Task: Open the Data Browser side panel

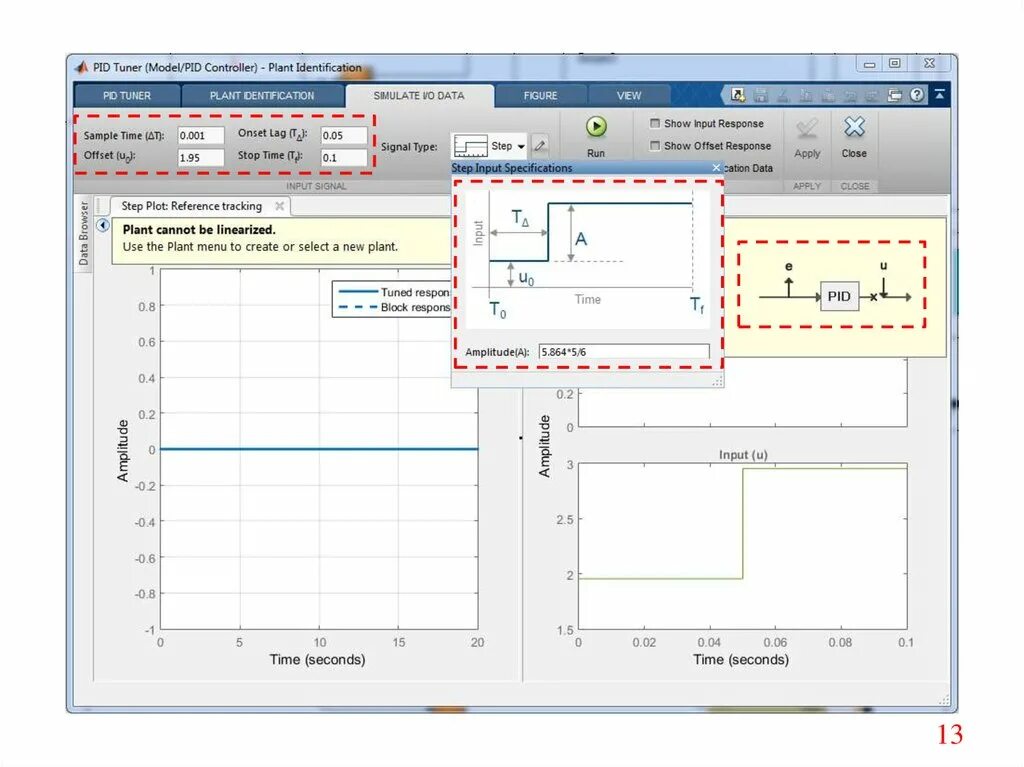Action: click(83, 233)
